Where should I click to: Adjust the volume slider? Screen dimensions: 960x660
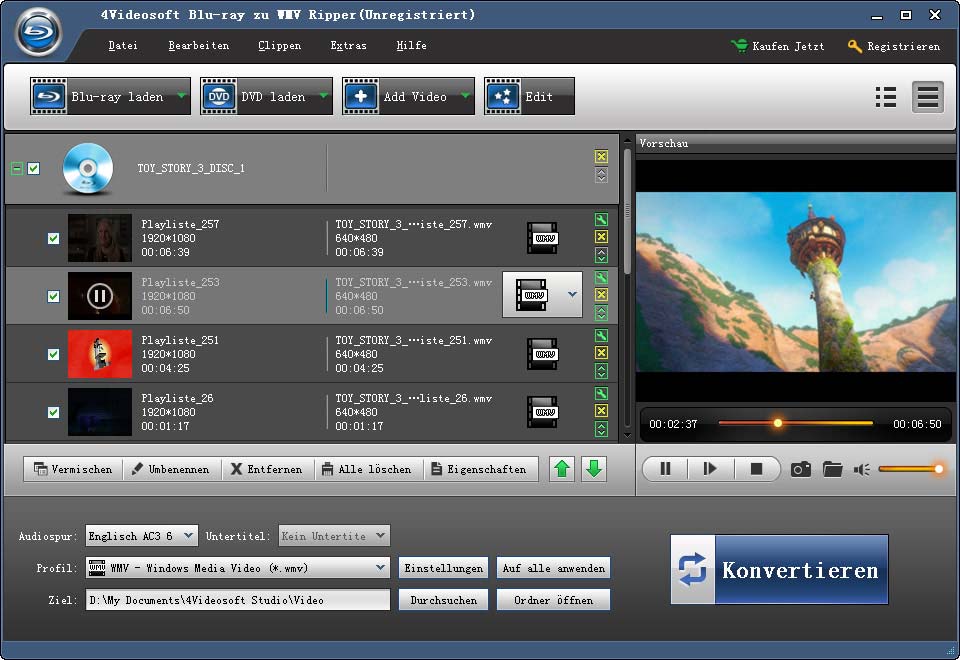coord(910,469)
